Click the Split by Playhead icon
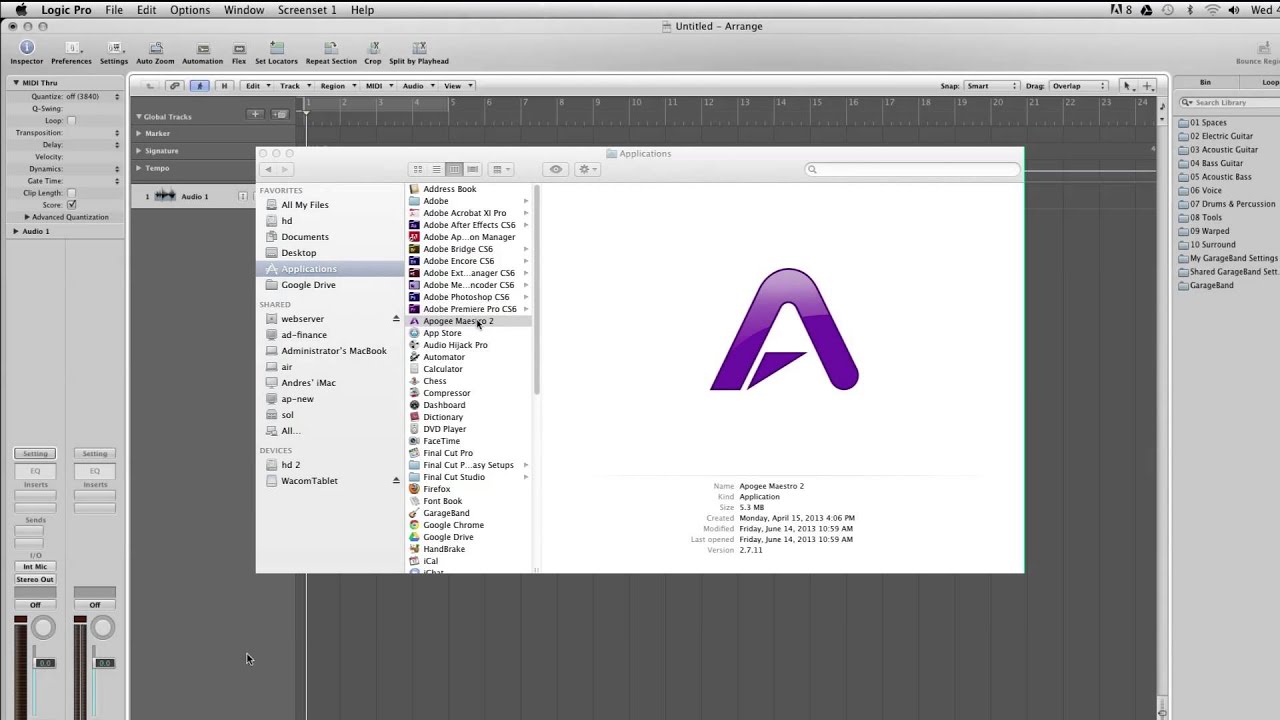The image size is (1280, 720). click(418, 48)
